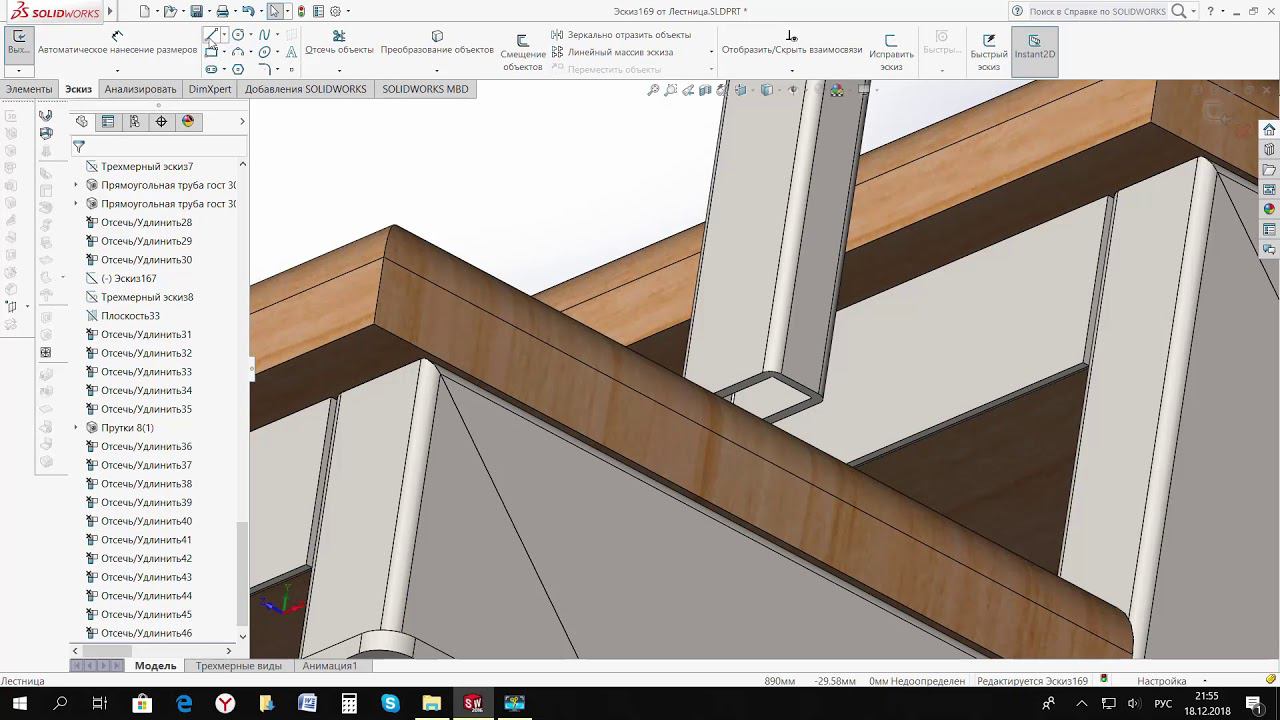This screenshot has height=720, width=1280.
Task: Expand the first Прямоугольная труба tree node
Action: coord(76,185)
